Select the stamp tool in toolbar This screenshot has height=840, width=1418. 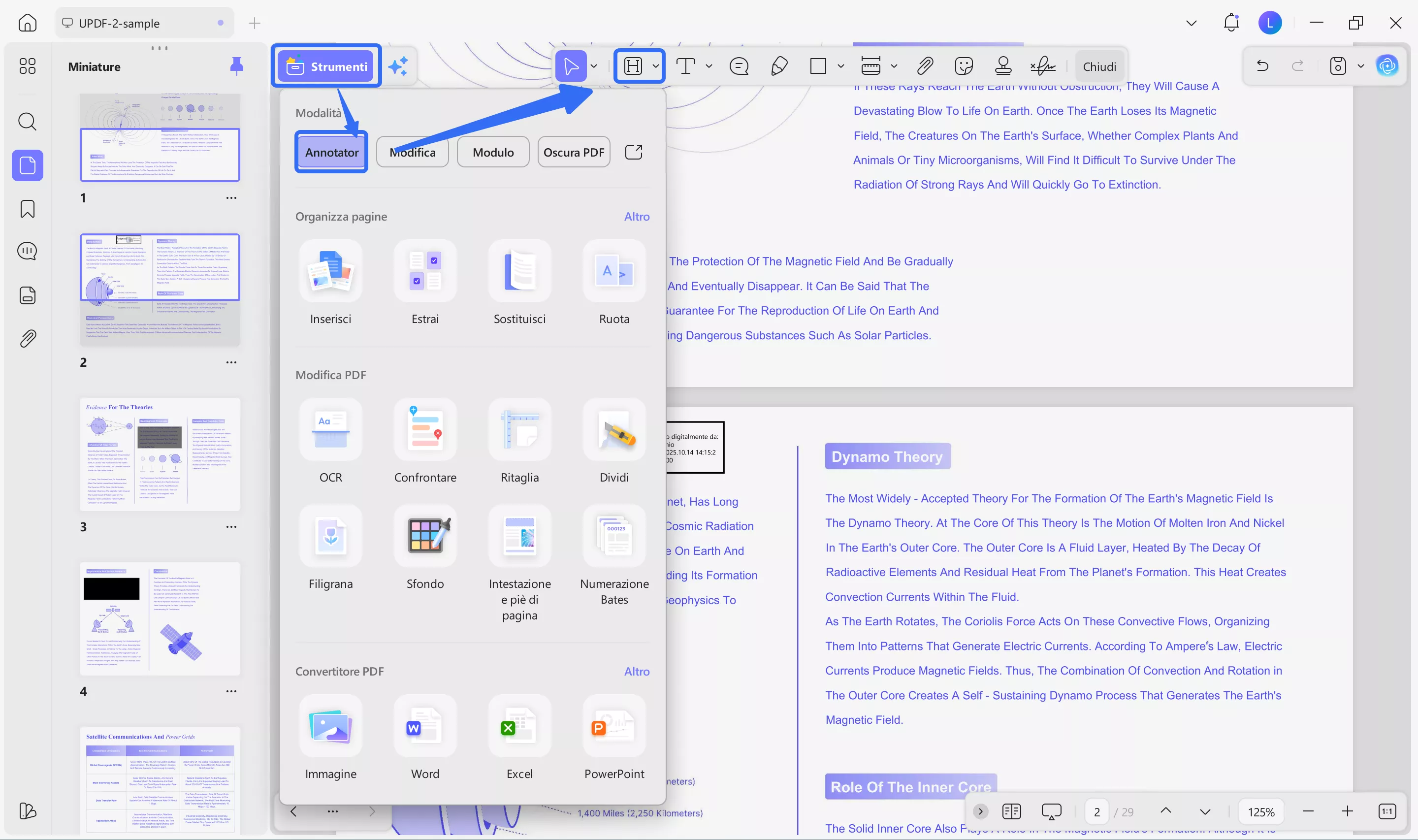[1002, 66]
